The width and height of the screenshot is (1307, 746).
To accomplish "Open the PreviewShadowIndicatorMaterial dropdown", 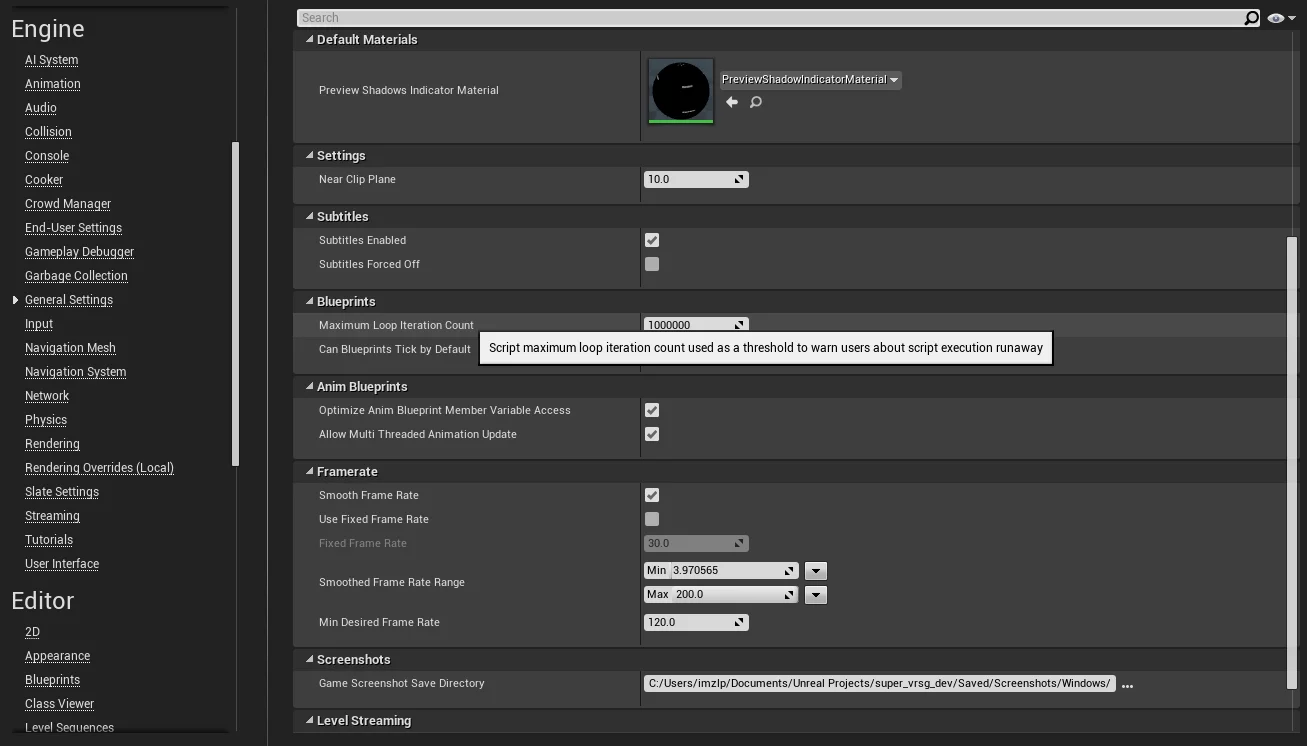I will (x=810, y=80).
